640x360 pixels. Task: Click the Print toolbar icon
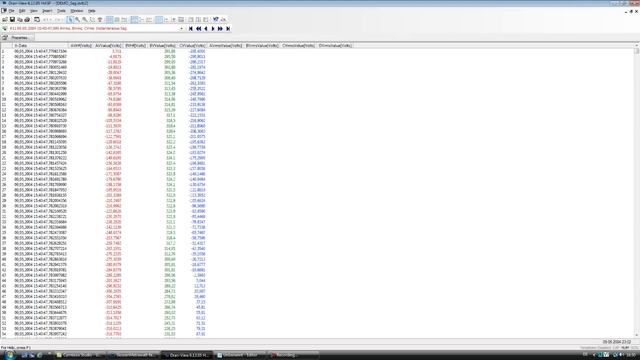click(27, 20)
